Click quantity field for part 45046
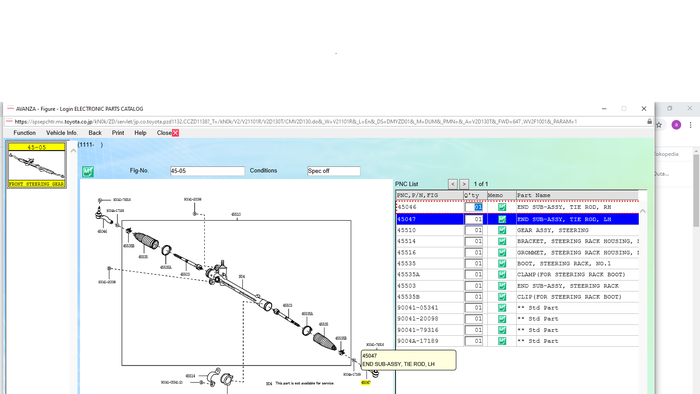This screenshot has height=394, width=700. (474, 207)
